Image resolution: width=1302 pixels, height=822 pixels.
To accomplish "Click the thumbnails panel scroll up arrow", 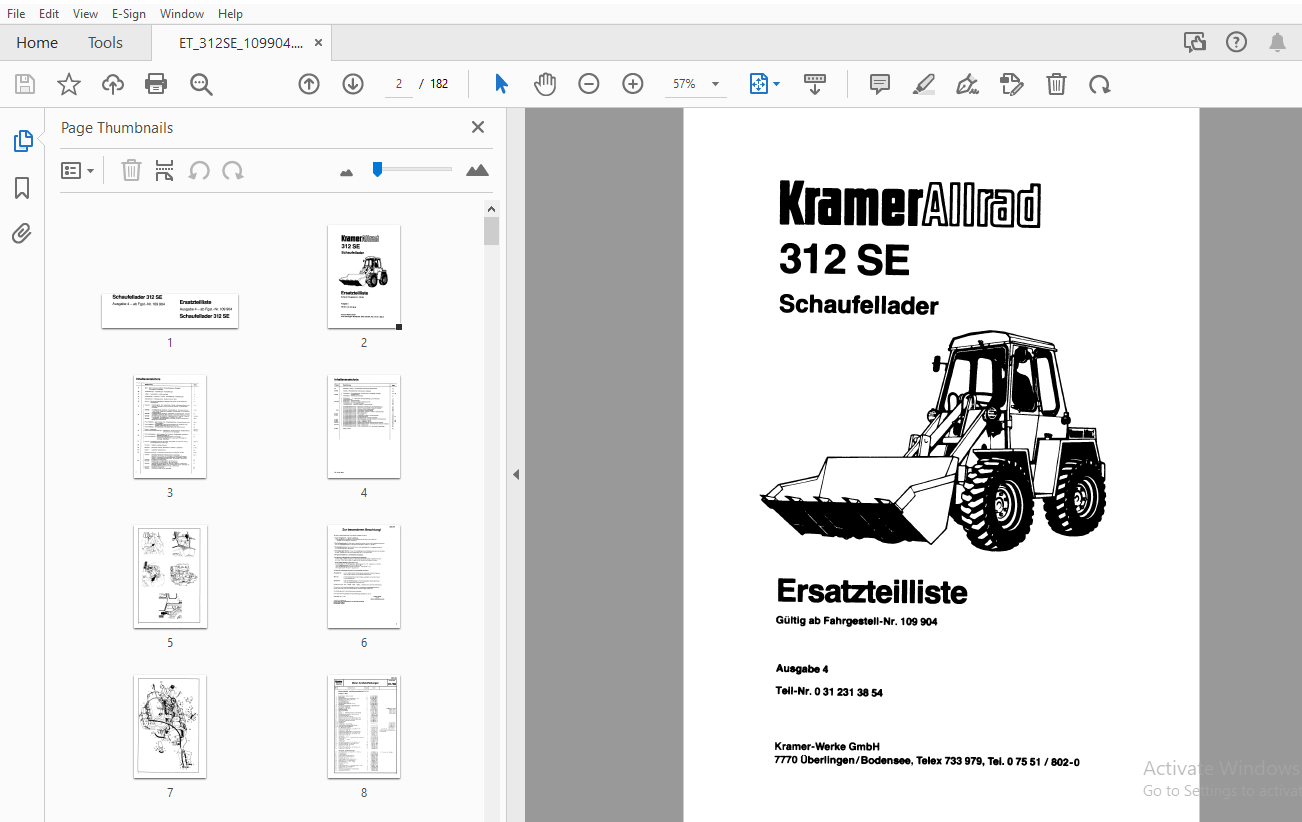I will (x=491, y=208).
